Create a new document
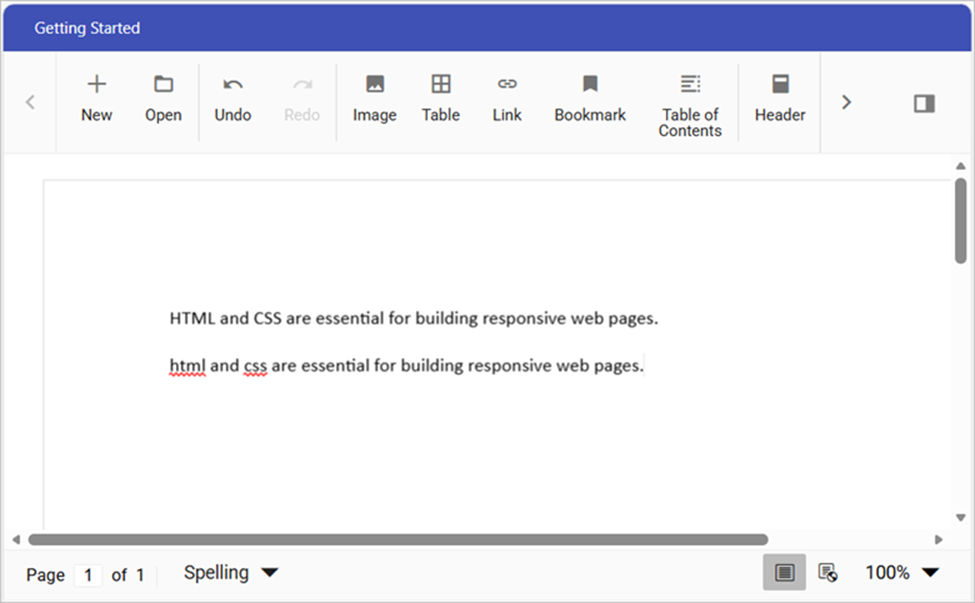 click(96, 98)
